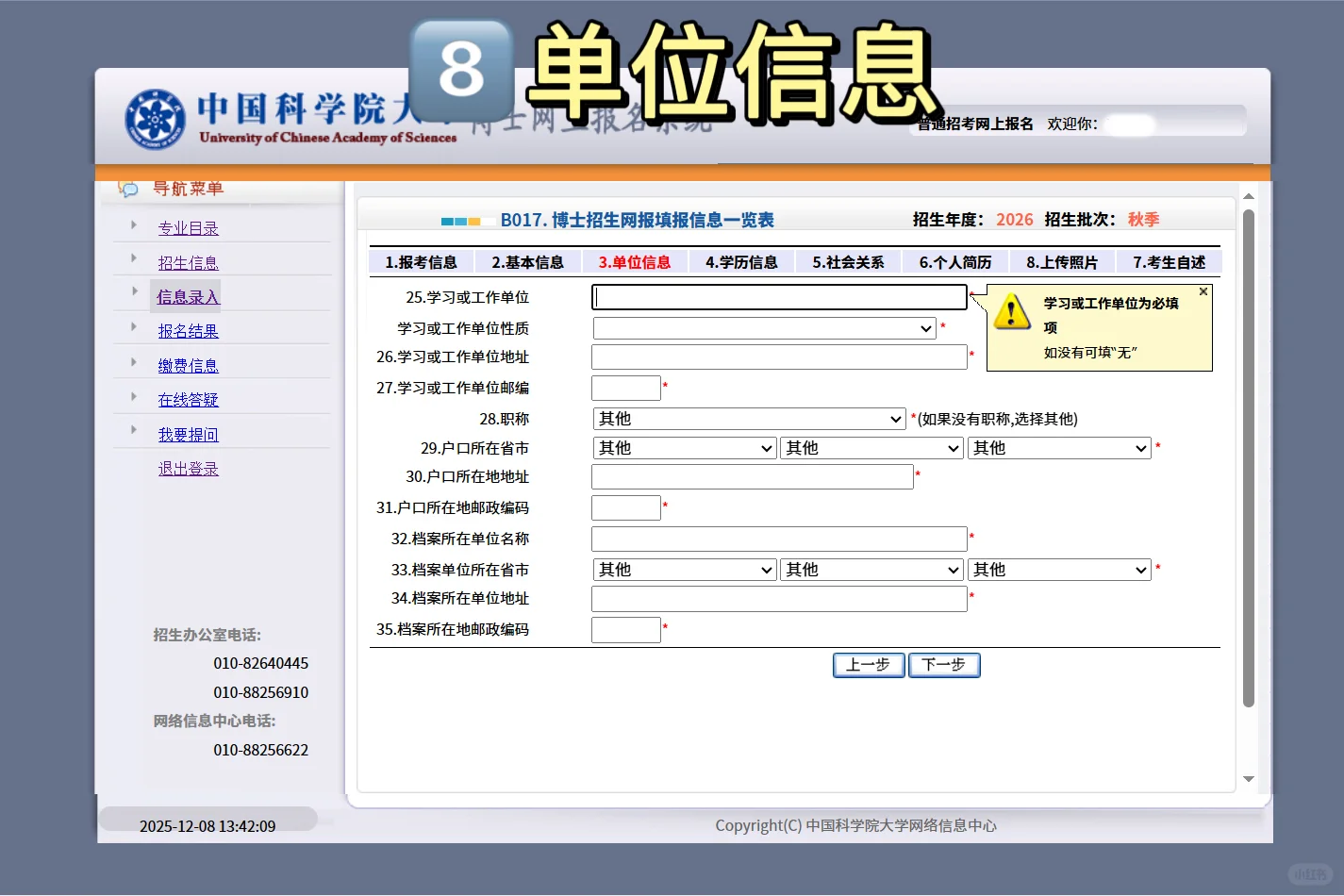Switch to the 4.学历信息 tab
1344x896 pixels.
coord(741,261)
